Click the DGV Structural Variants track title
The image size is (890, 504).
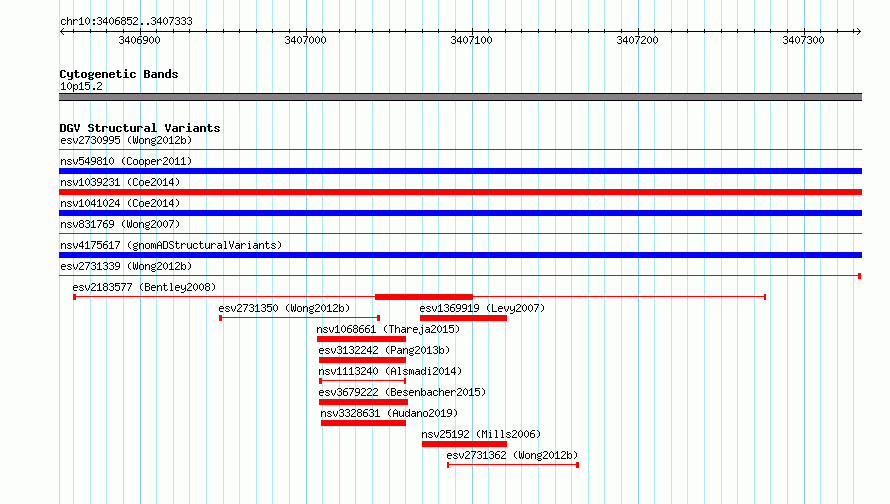pos(140,128)
